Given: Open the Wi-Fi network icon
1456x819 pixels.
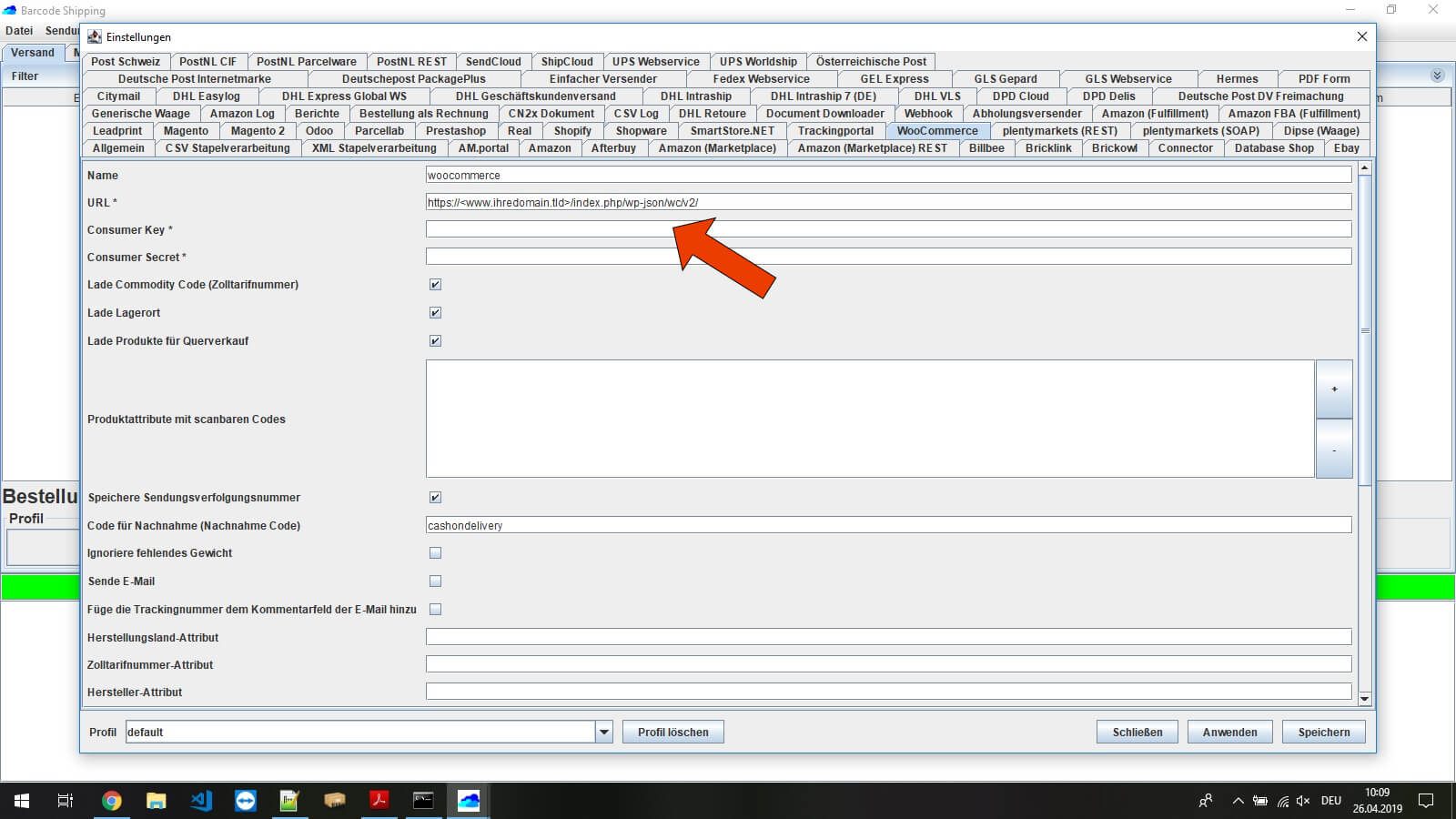Looking at the screenshot, I should coord(1283,801).
